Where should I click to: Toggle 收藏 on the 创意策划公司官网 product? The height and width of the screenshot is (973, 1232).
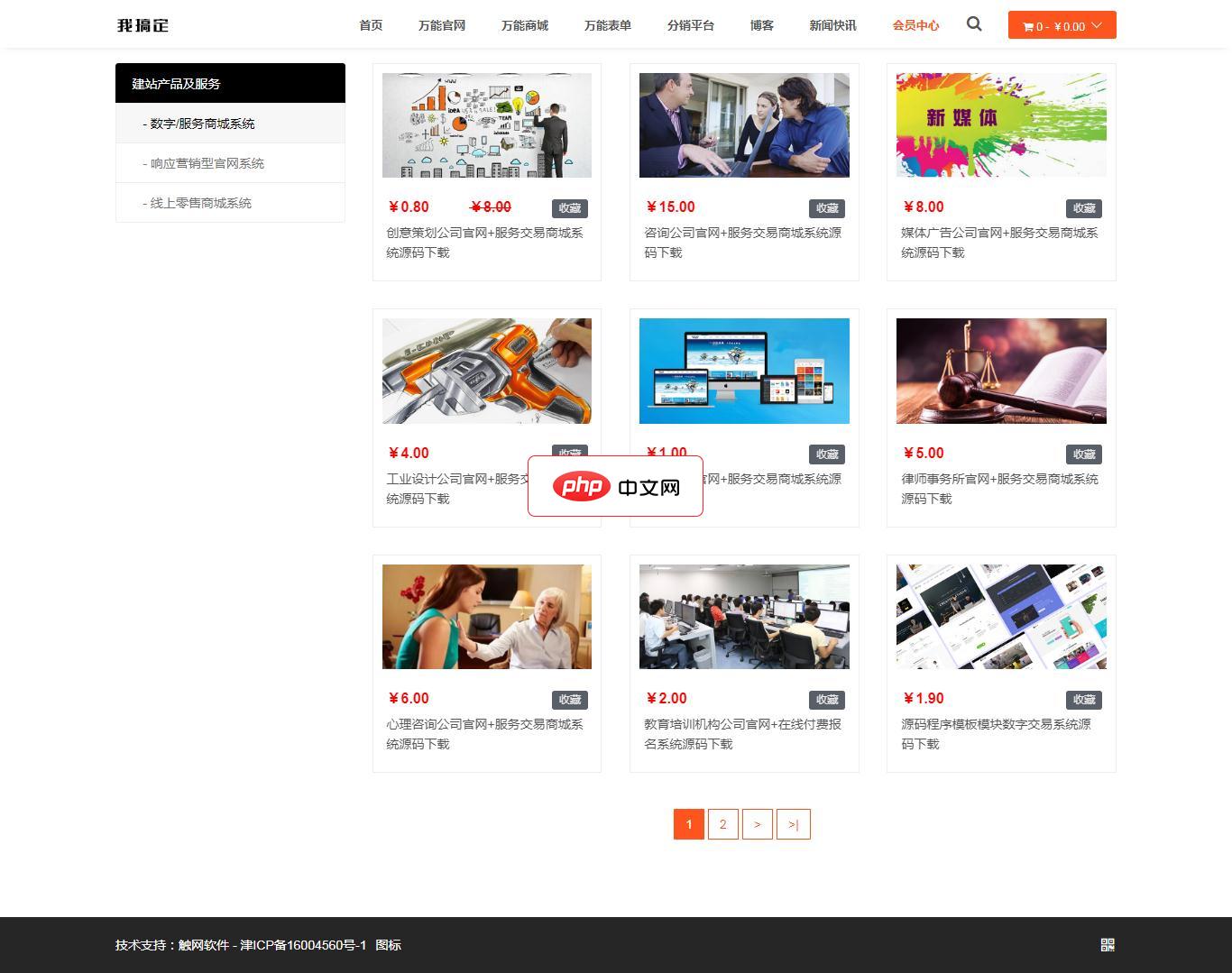point(570,207)
